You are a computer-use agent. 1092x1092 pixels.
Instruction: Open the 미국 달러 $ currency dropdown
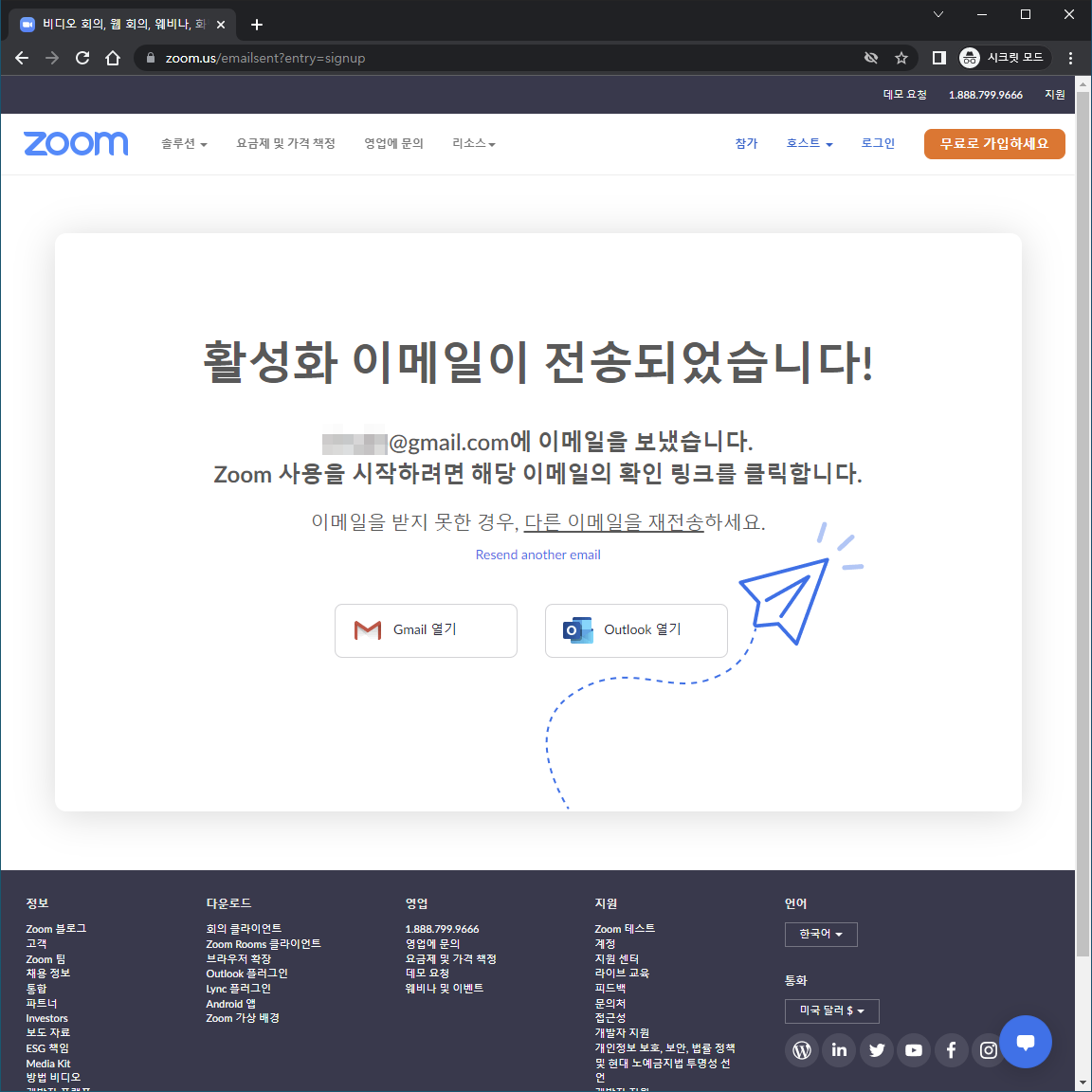pos(831,1010)
